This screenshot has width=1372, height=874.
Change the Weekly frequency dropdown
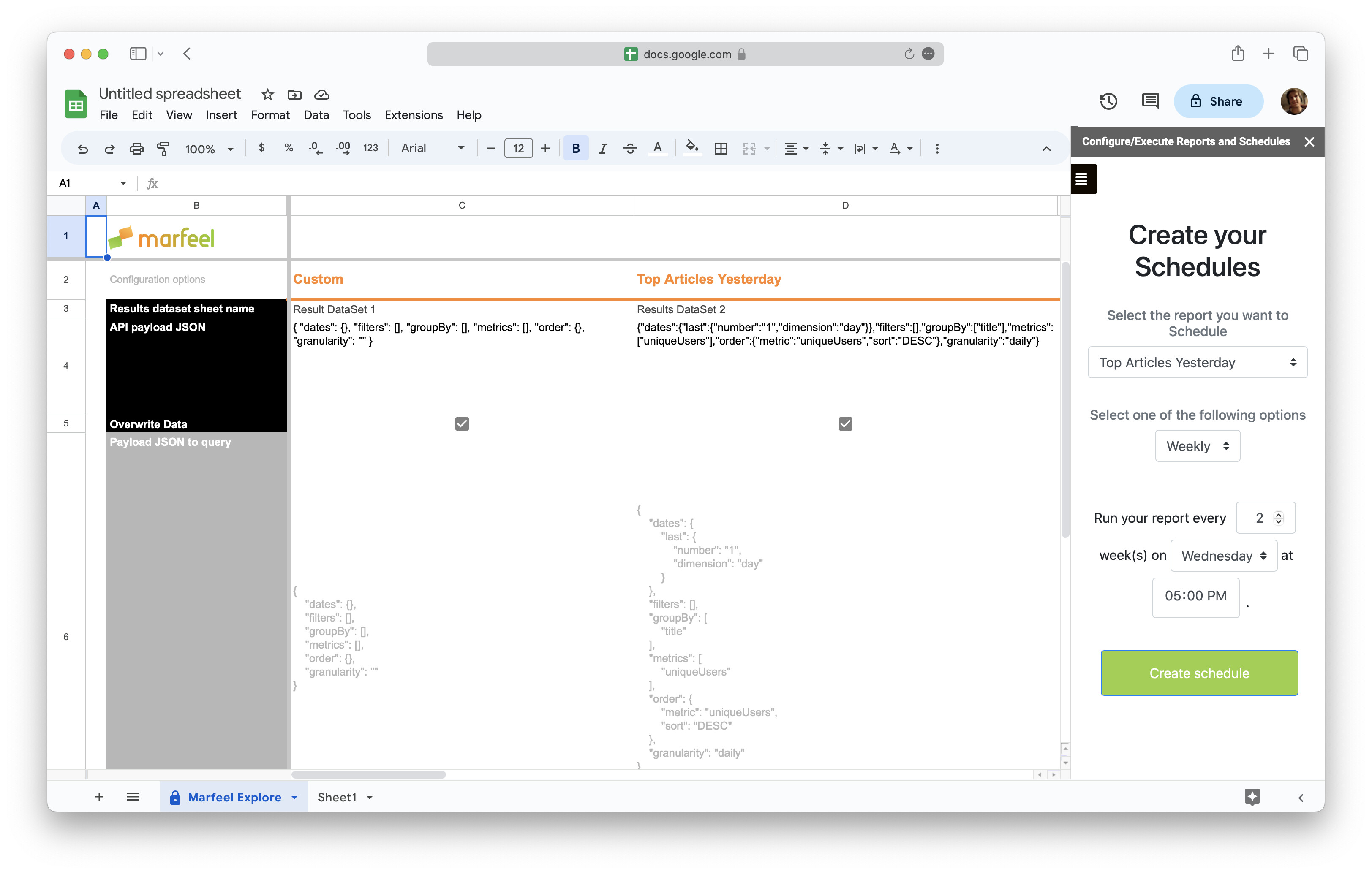(1197, 446)
